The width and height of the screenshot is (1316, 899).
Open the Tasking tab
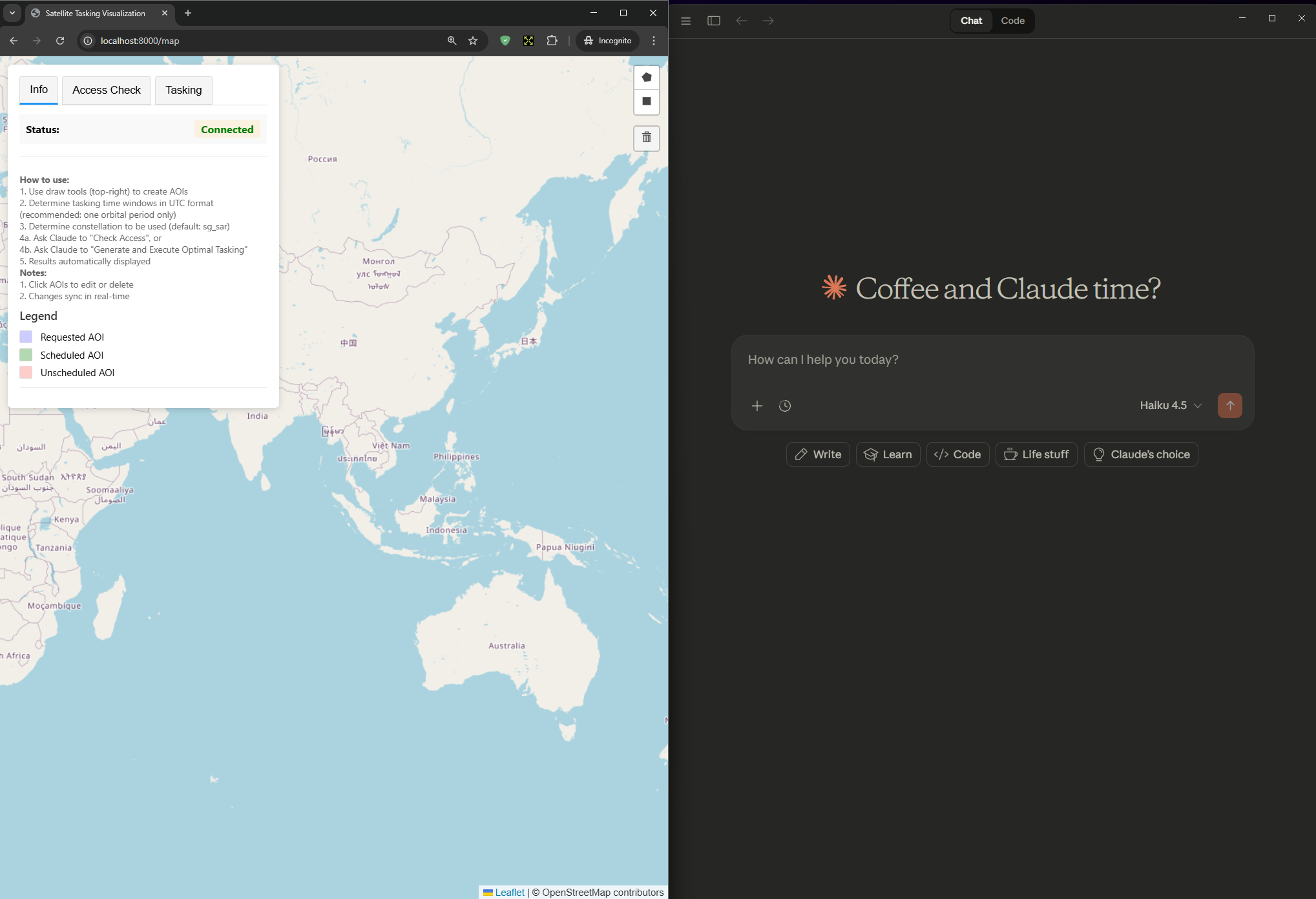pyautogui.click(x=183, y=90)
